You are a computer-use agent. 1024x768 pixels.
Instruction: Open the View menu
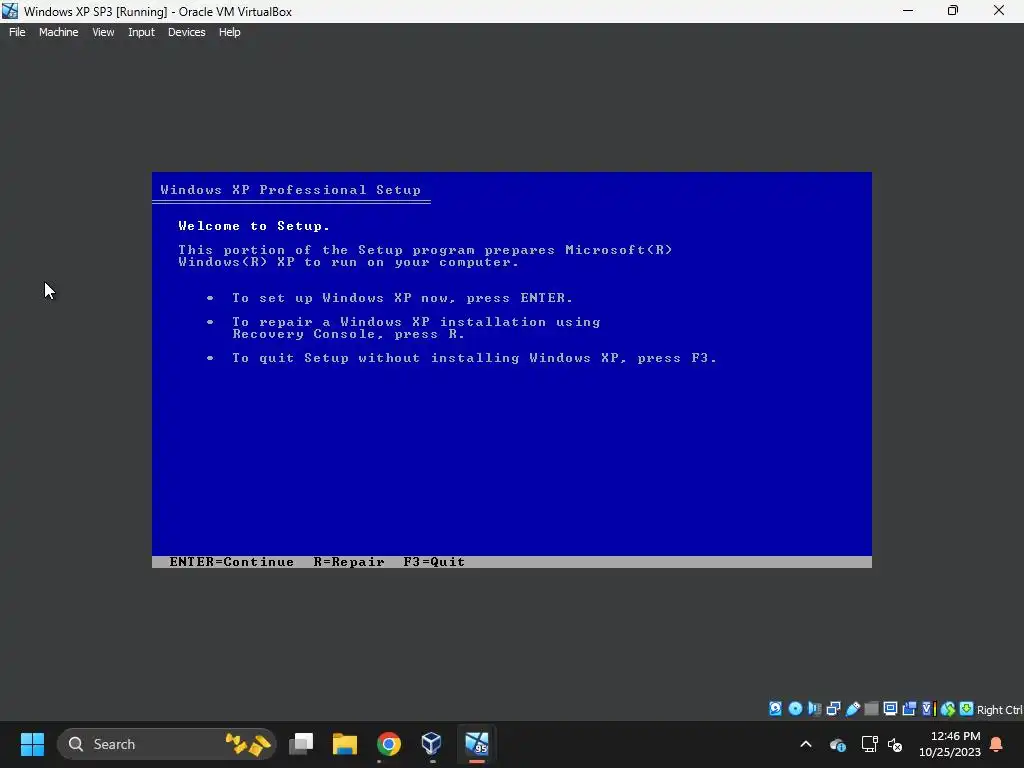tap(103, 32)
